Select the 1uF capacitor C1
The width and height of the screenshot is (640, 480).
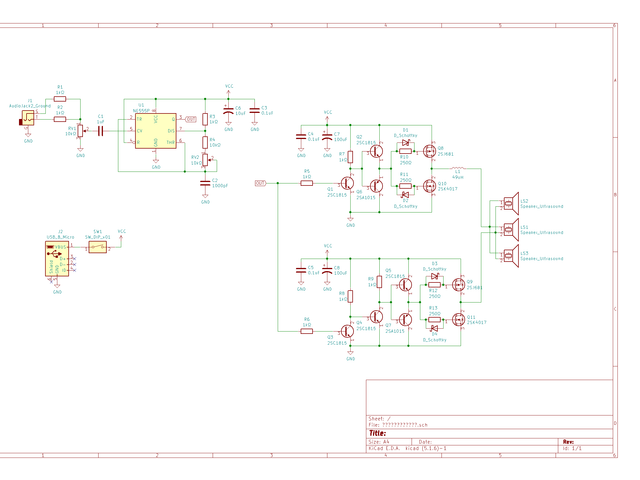[x=101, y=130]
